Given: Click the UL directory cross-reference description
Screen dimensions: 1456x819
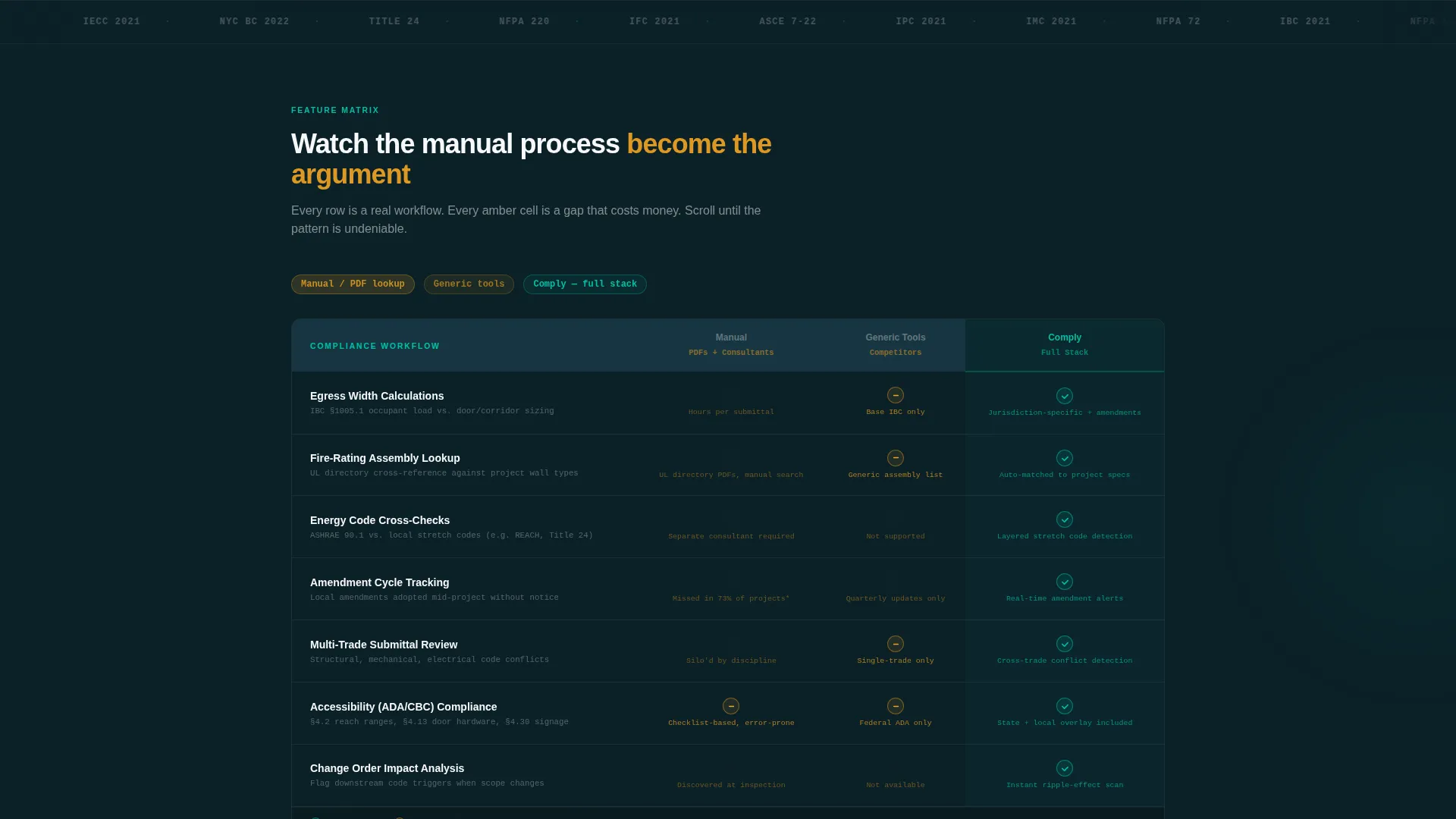Looking at the screenshot, I should click(x=444, y=473).
